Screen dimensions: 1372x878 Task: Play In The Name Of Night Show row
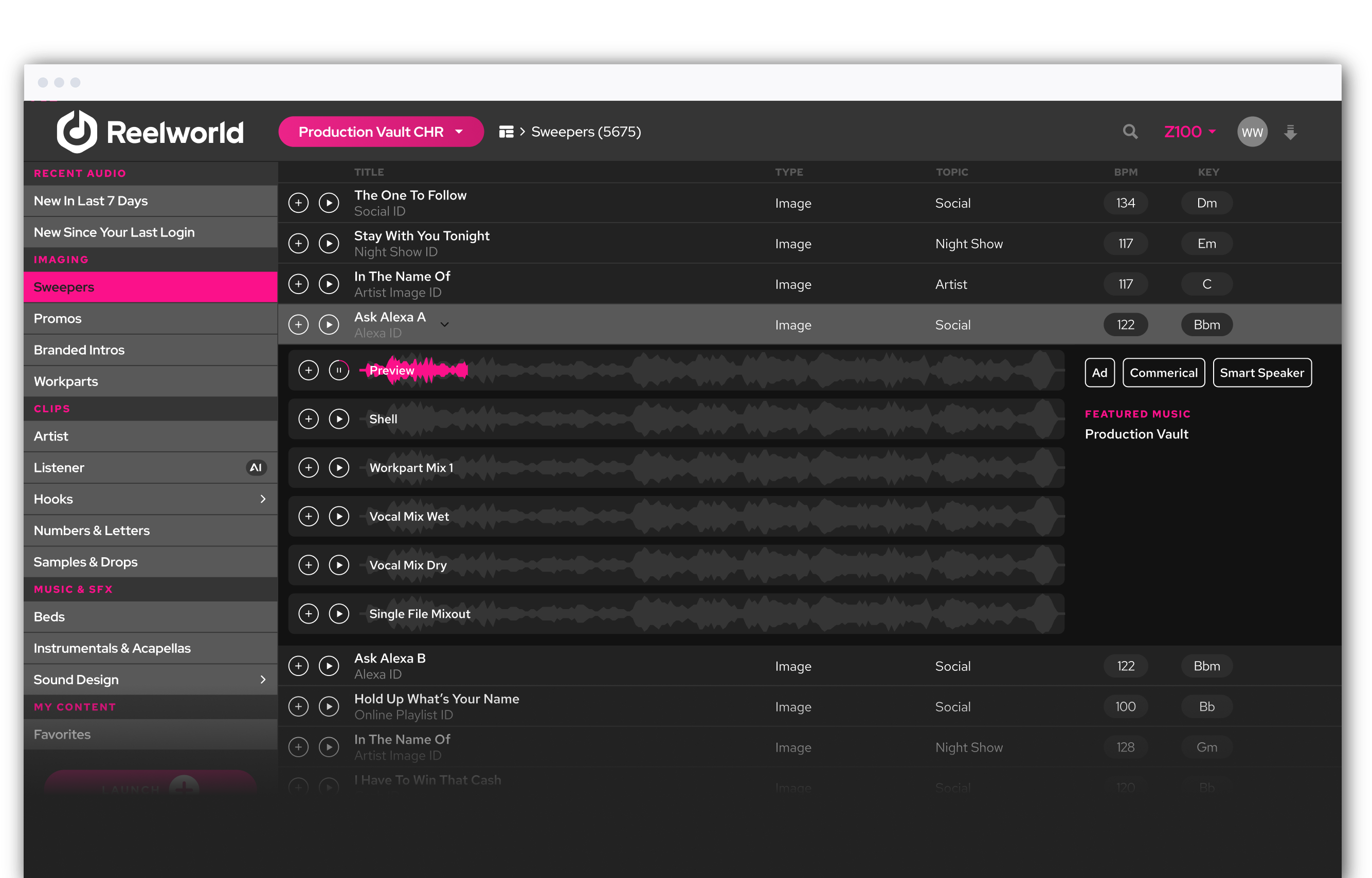click(x=329, y=747)
